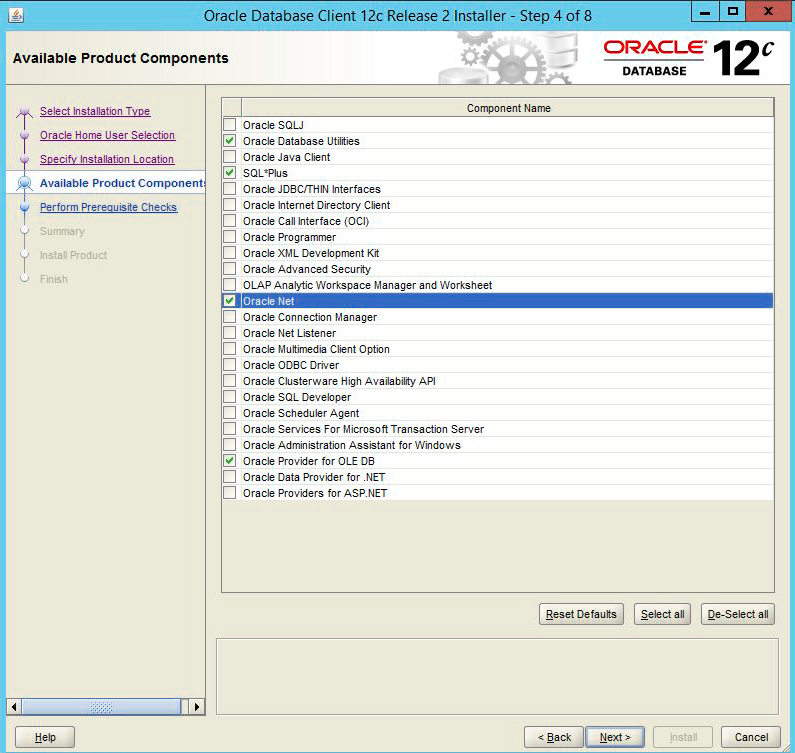This screenshot has width=795, height=753.
Task: Click the Available Product Components step icon
Action: pyautogui.click(x=25, y=184)
